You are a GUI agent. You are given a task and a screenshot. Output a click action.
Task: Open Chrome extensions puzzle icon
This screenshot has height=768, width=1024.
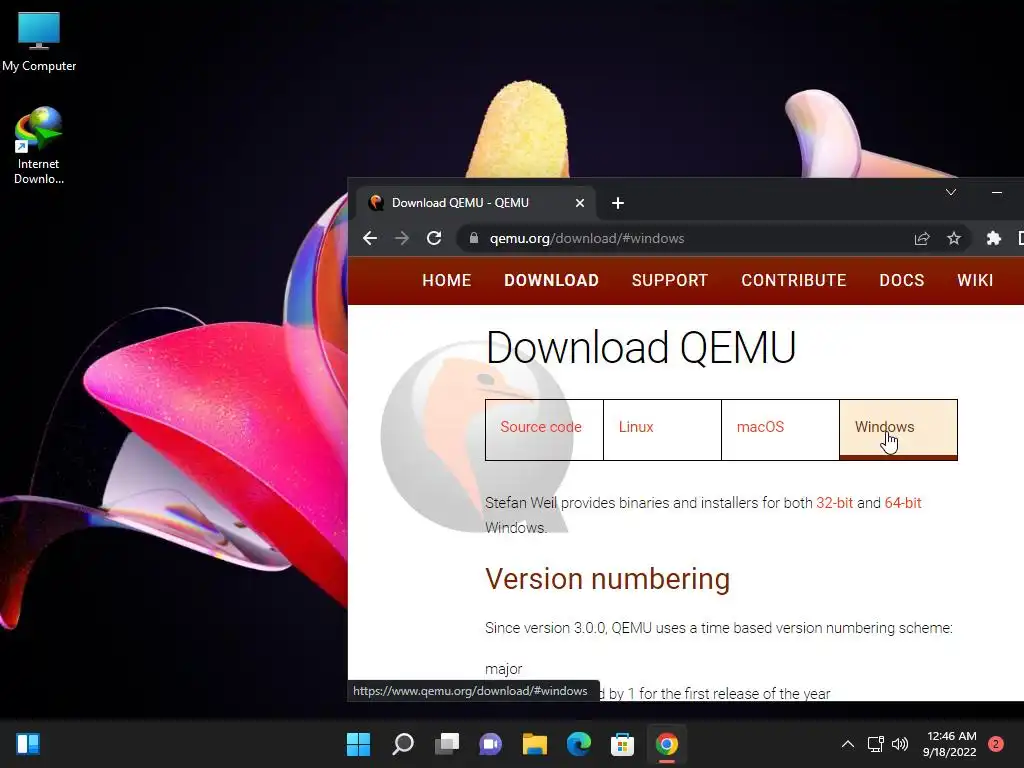coord(994,238)
